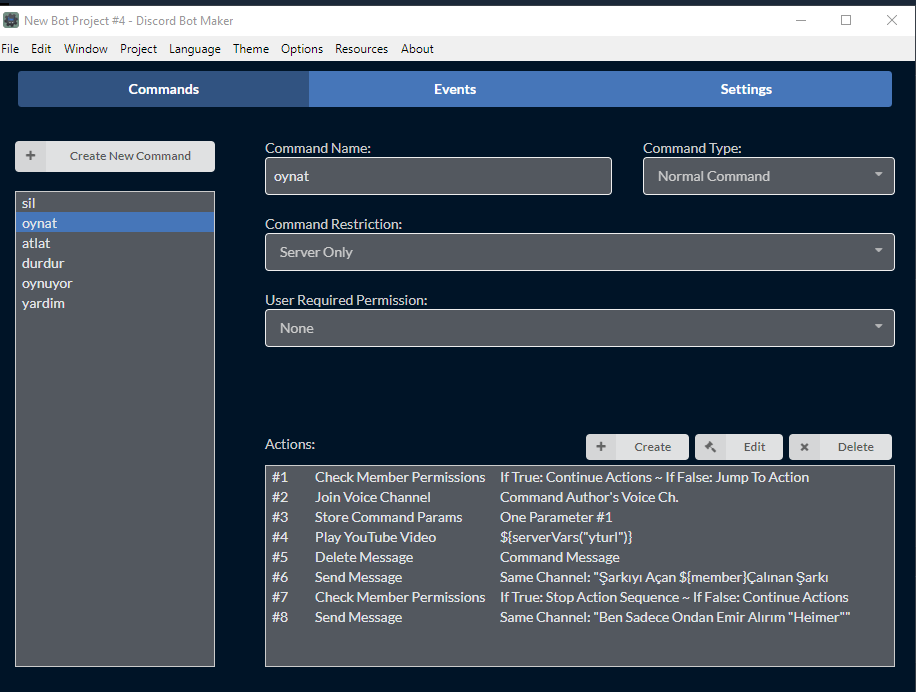Open the Theme menu
Image resolution: width=916 pixels, height=692 pixels.
click(250, 49)
